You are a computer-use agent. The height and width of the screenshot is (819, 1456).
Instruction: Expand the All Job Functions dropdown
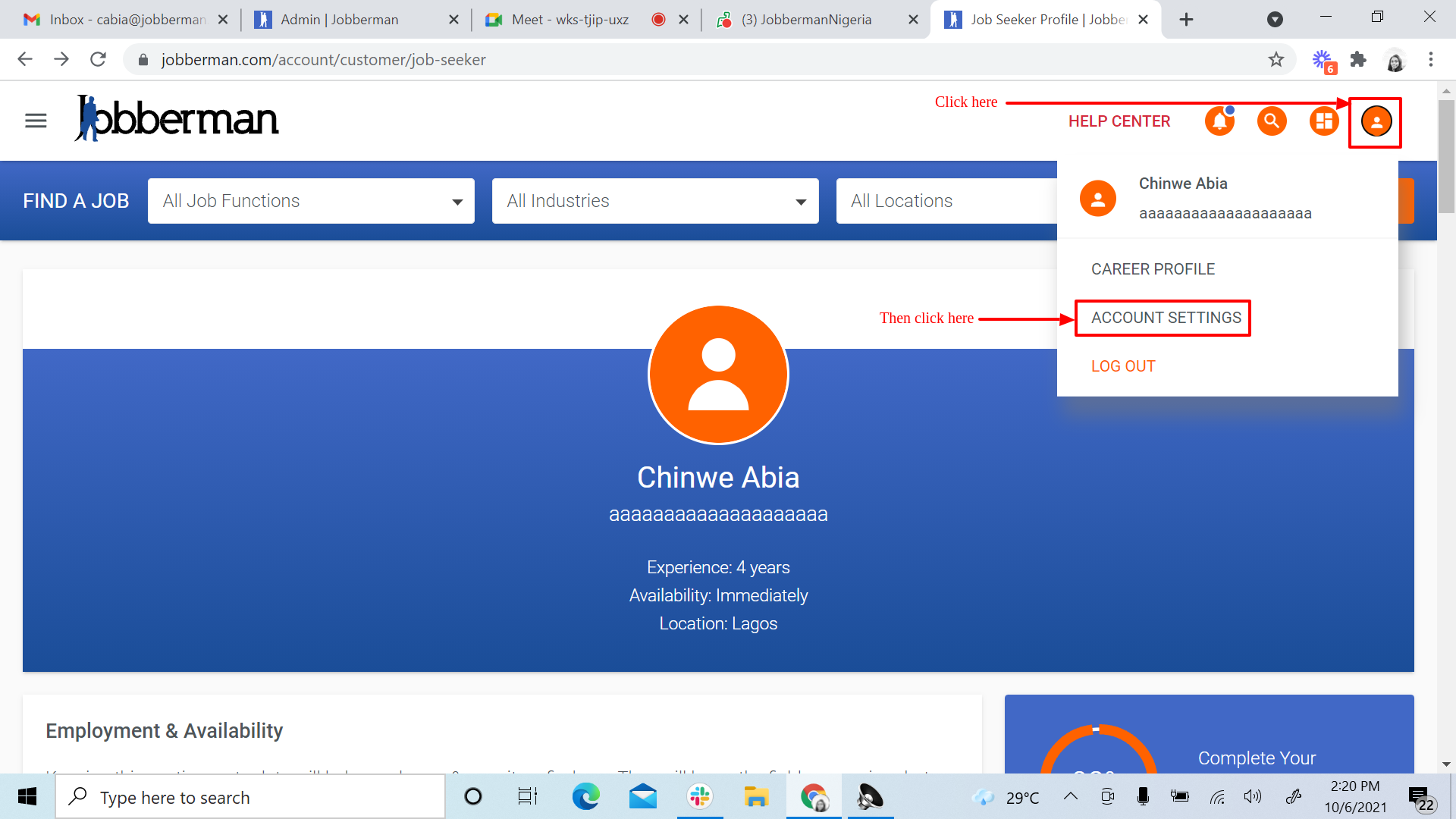[311, 201]
